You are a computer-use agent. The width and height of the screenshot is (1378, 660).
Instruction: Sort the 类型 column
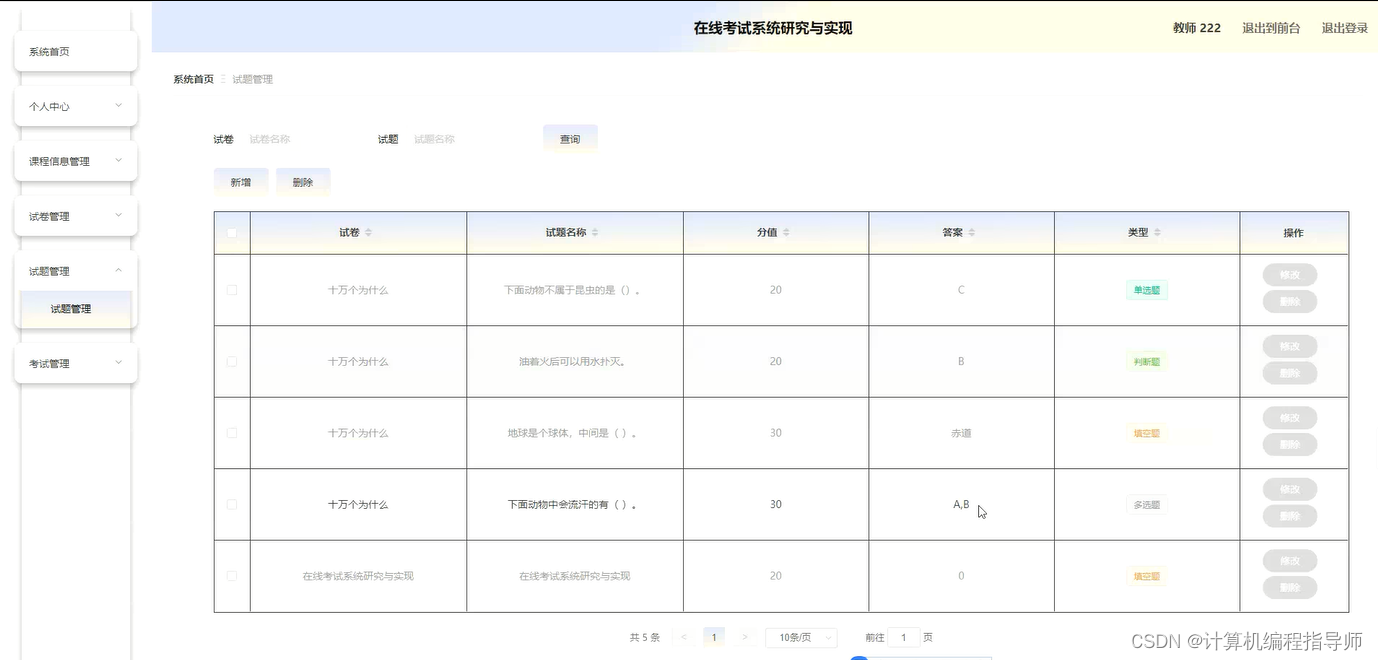coord(1156,231)
